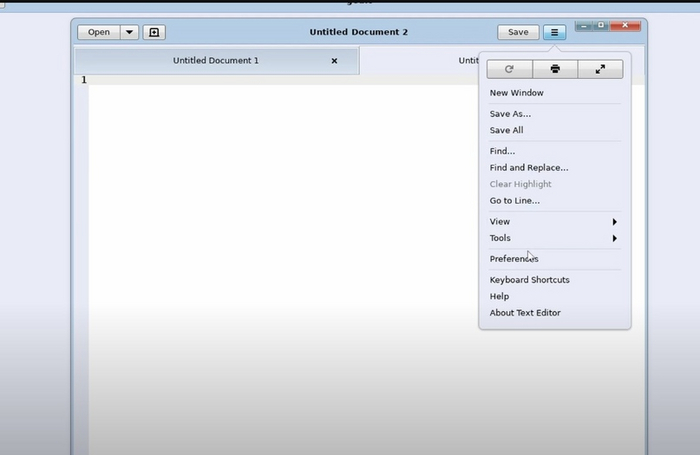This screenshot has width=700, height=455.
Task: Maximize the Text Editor window
Action: click(x=601, y=26)
